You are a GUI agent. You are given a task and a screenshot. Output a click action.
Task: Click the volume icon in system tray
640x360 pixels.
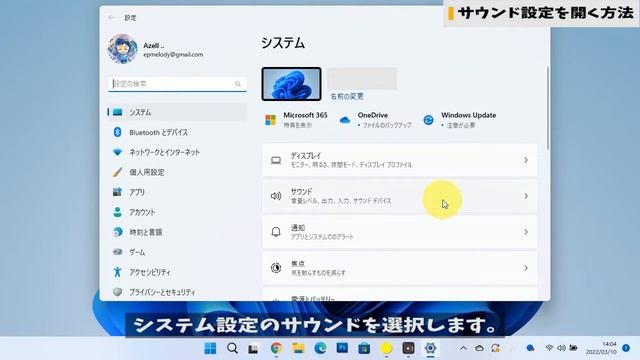pyautogui.click(x=562, y=348)
